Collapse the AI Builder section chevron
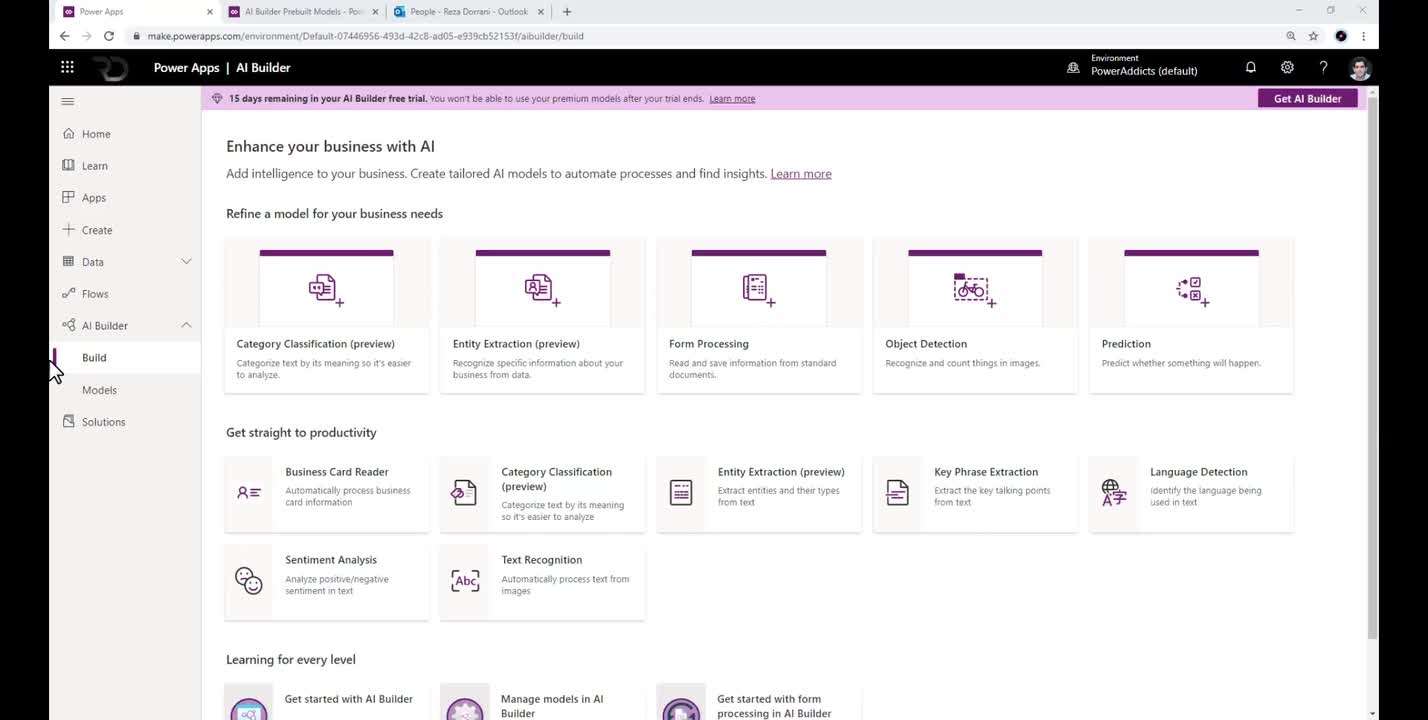The height and width of the screenshot is (720, 1428). 186,325
